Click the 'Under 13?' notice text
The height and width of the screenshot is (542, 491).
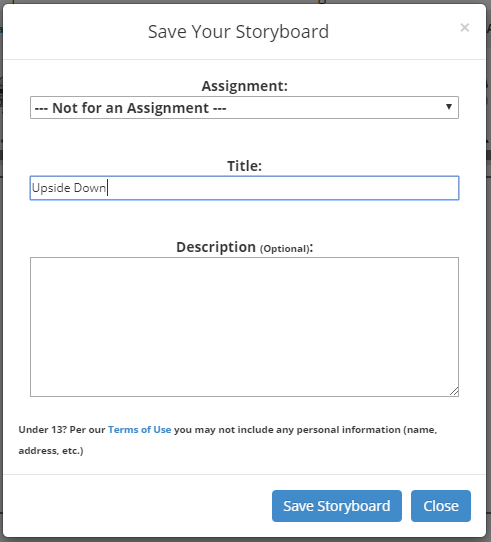pos(43,430)
